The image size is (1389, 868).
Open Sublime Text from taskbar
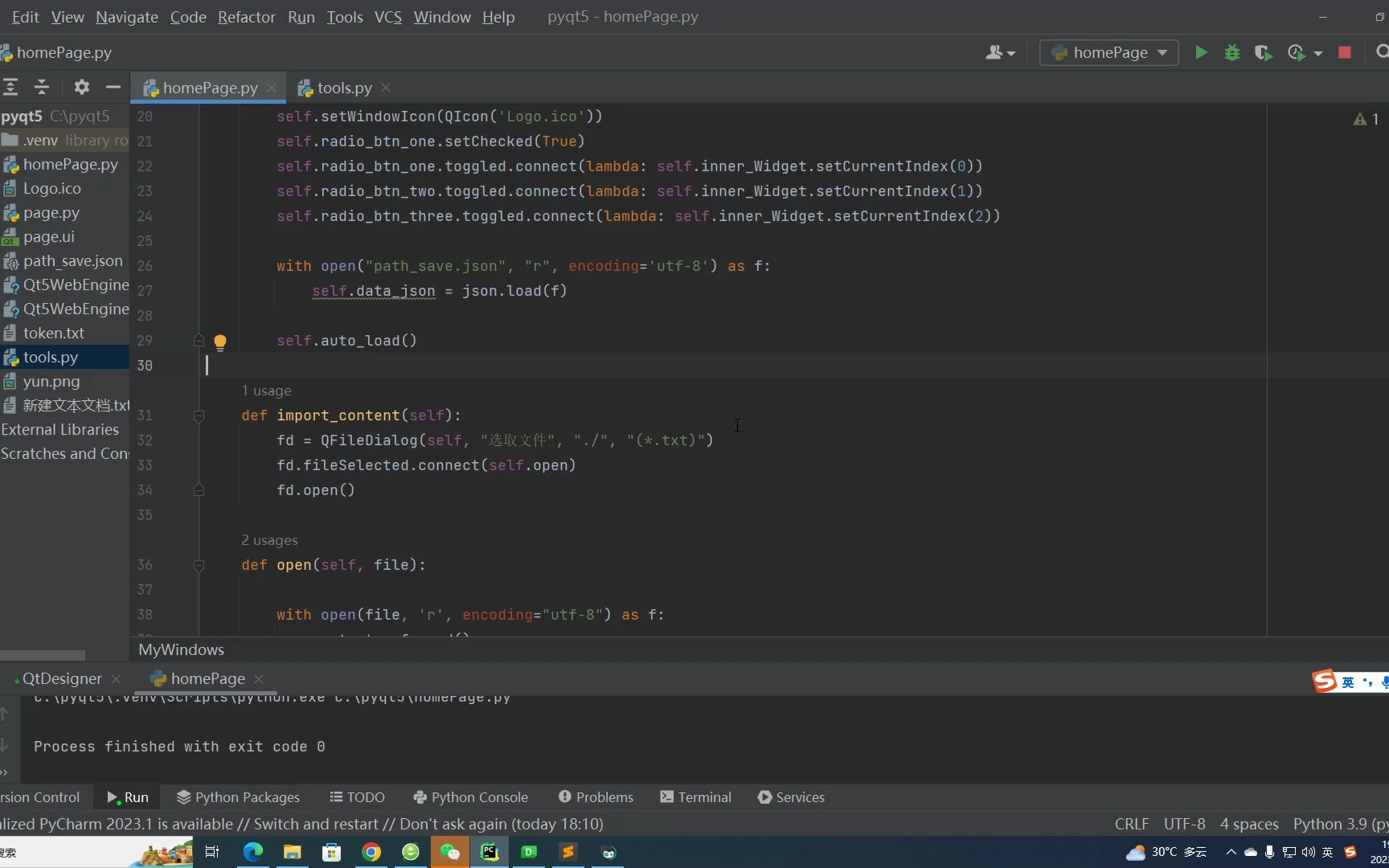tap(568, 852)
